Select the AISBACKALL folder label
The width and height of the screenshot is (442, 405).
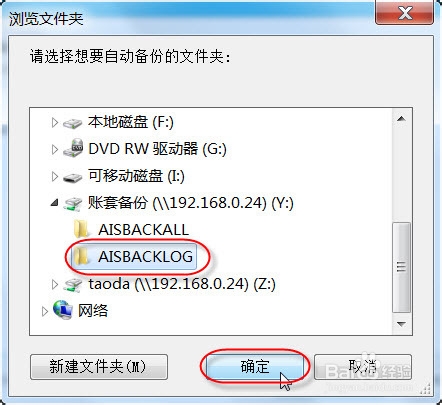click(144, 230)
